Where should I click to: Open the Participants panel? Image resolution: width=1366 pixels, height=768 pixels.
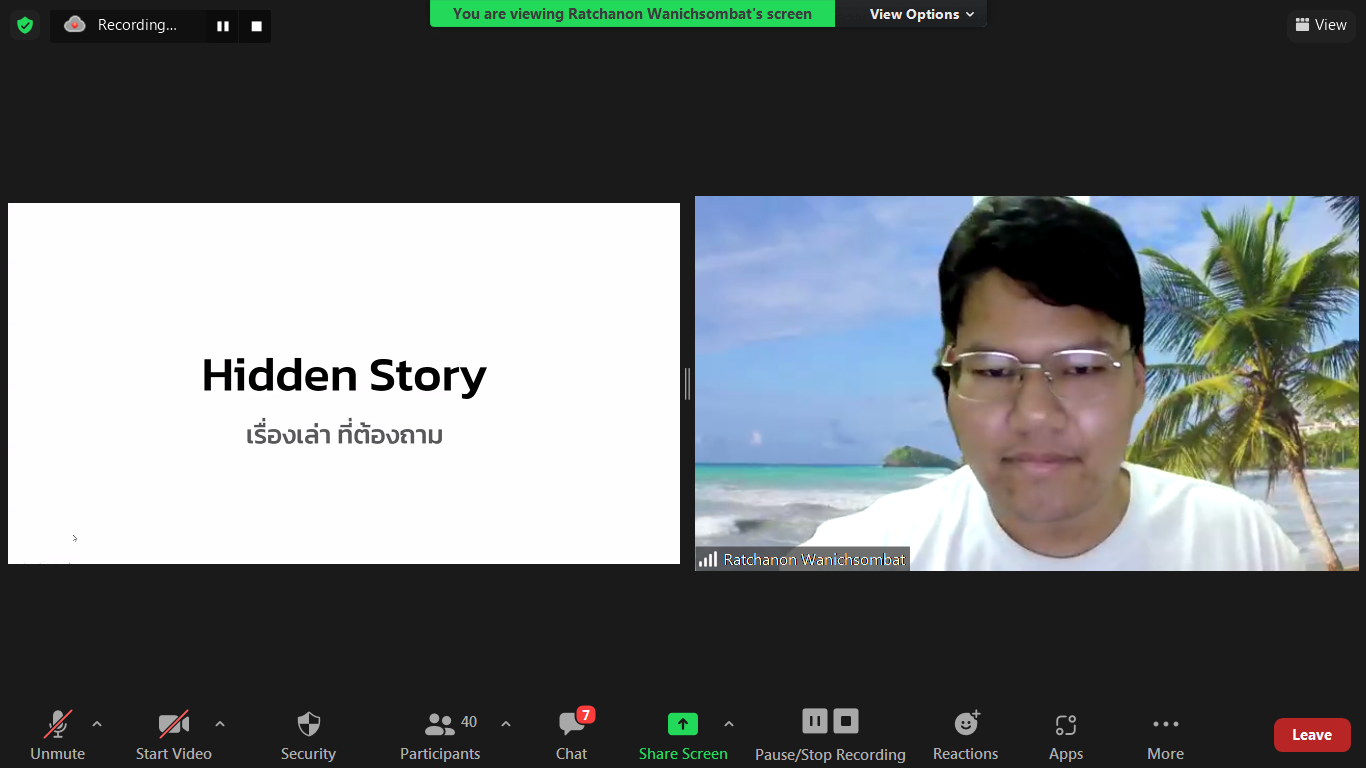440,736
